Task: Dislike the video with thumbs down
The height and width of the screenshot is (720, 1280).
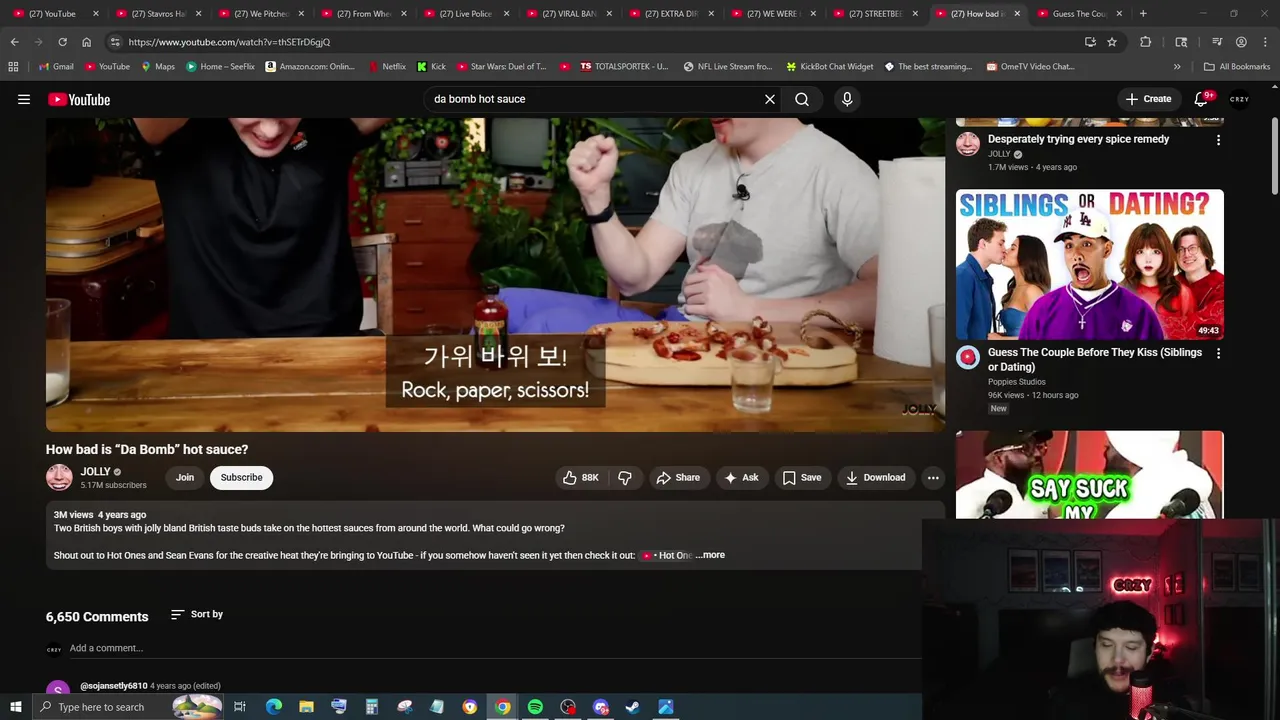Action: pos(625,478)
